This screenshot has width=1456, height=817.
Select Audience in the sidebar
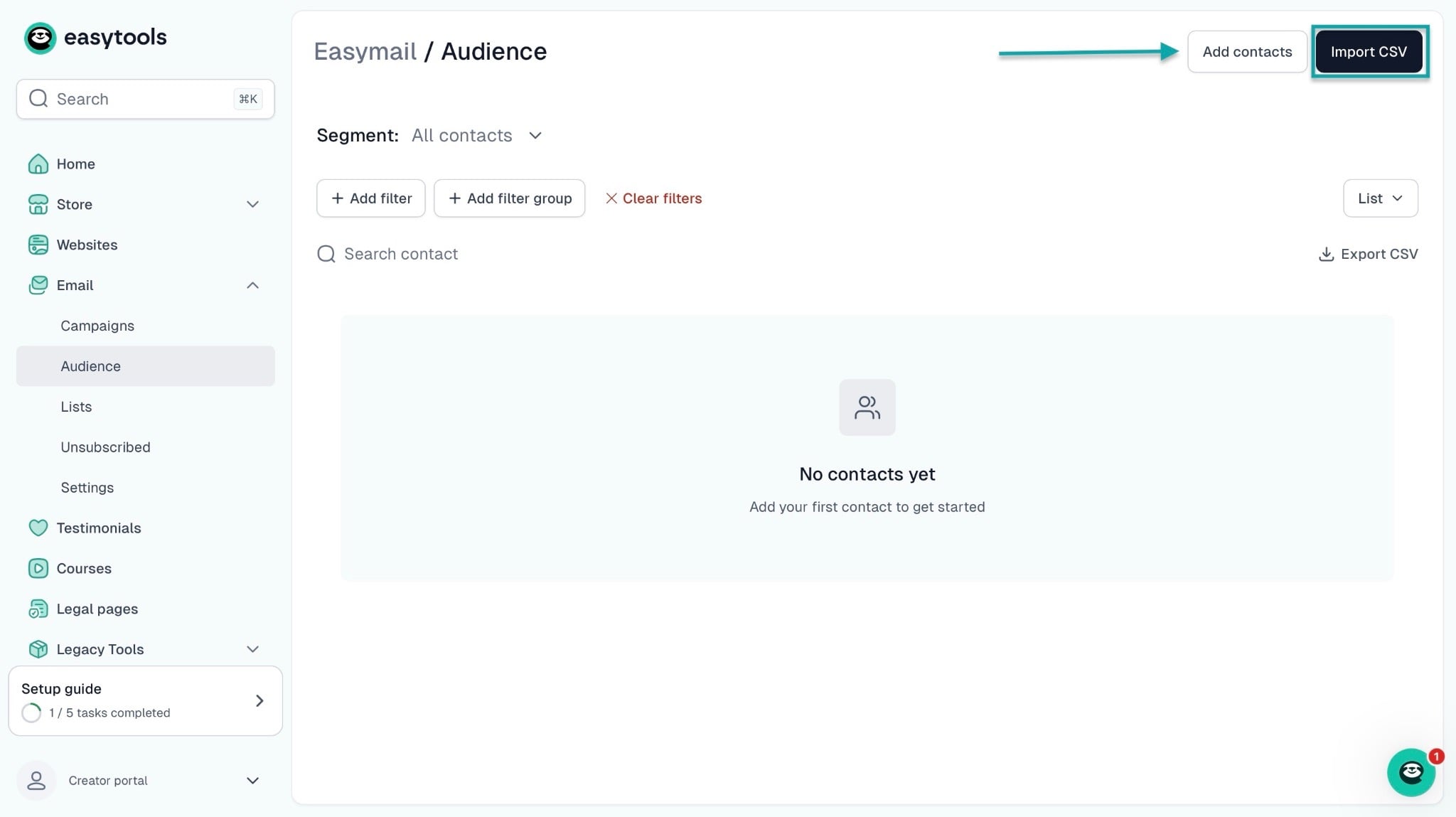point(145,366)
